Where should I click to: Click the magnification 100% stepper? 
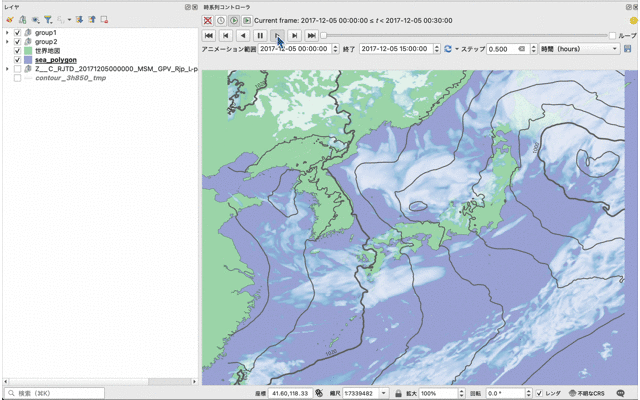(462, 393)
